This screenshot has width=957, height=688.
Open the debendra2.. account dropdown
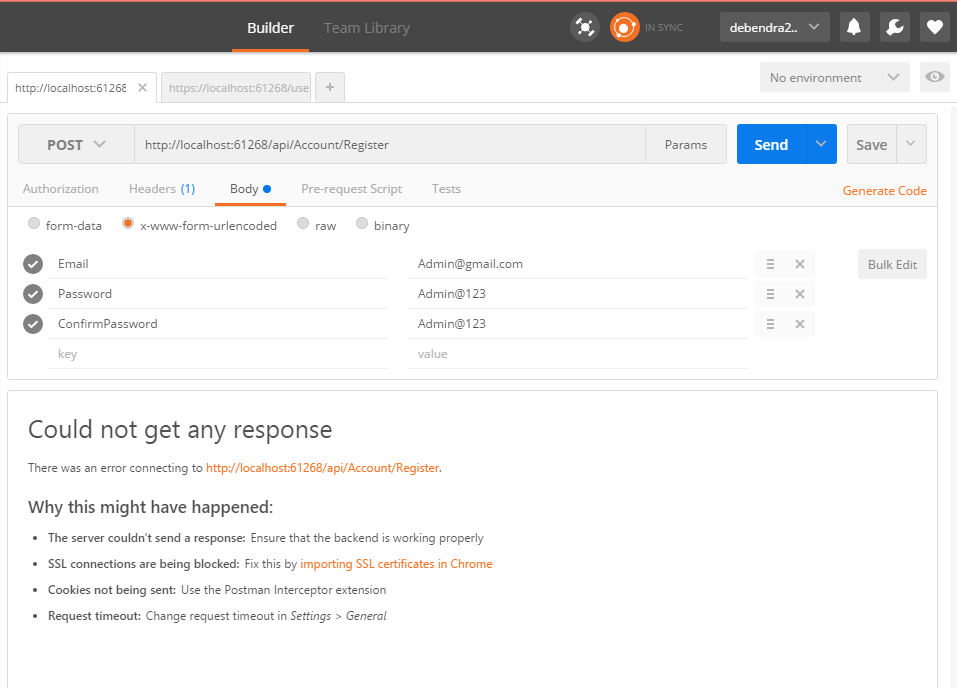[x=775, y=27]
